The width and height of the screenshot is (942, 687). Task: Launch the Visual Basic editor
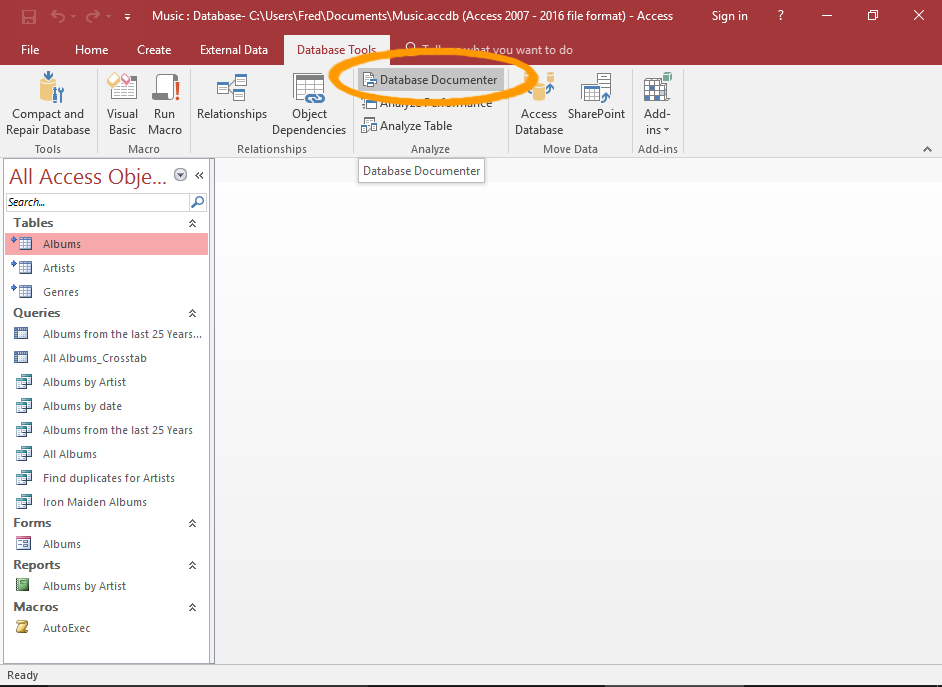click(121, 103)
